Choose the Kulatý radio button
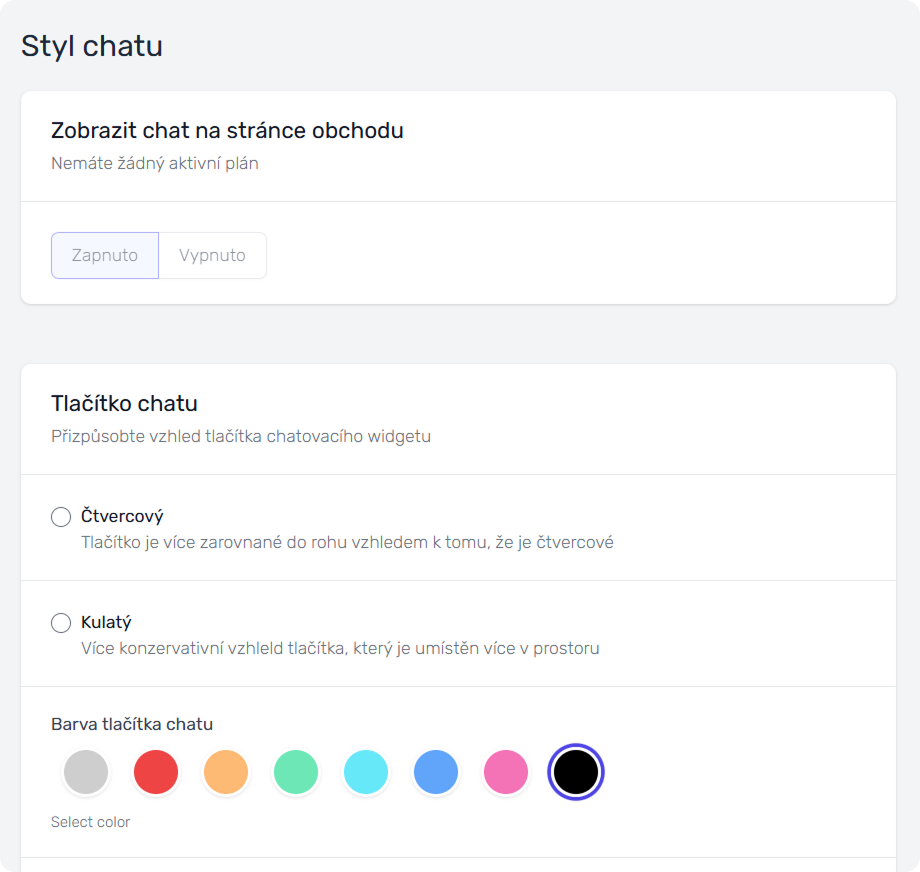Image resolution: width=920 pixels, height=872 pixels. point(61,623)
